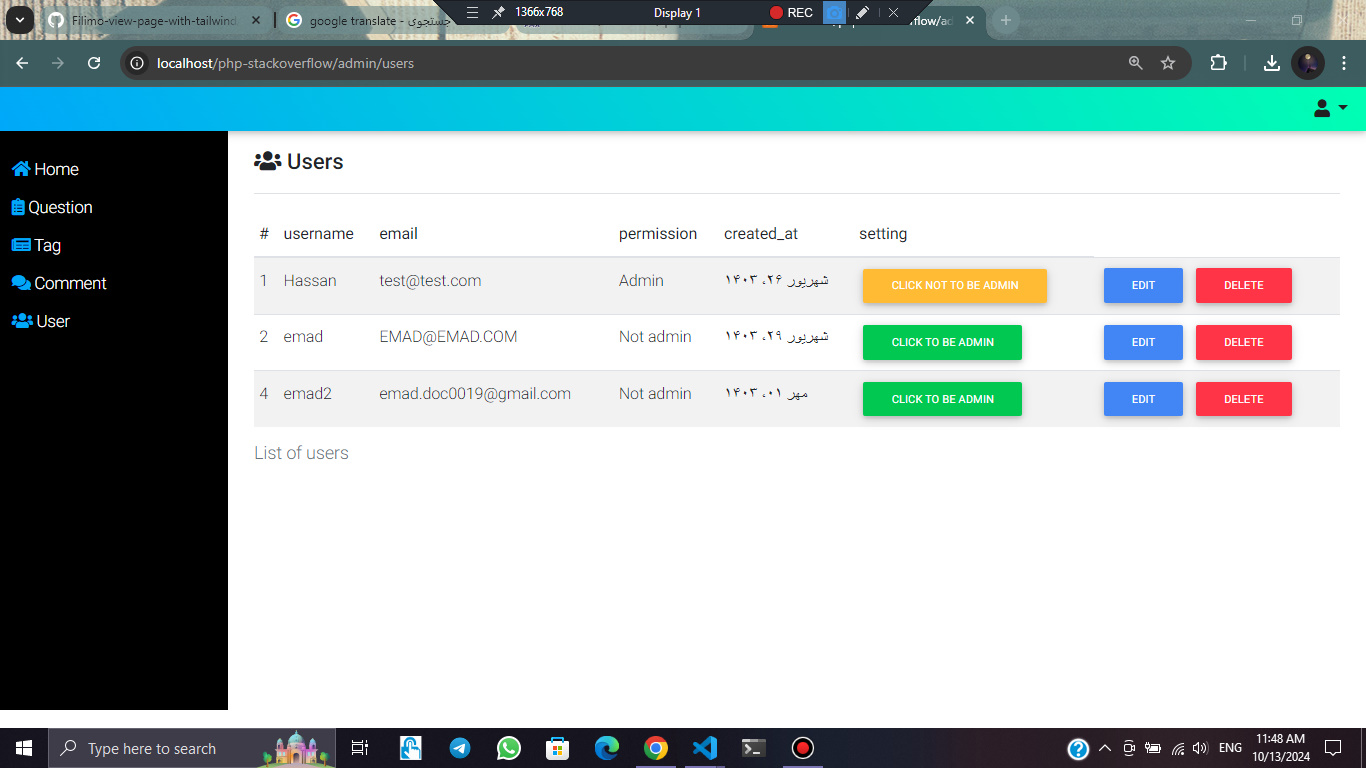Click the browser back arrow

click(x=22, y=63)
